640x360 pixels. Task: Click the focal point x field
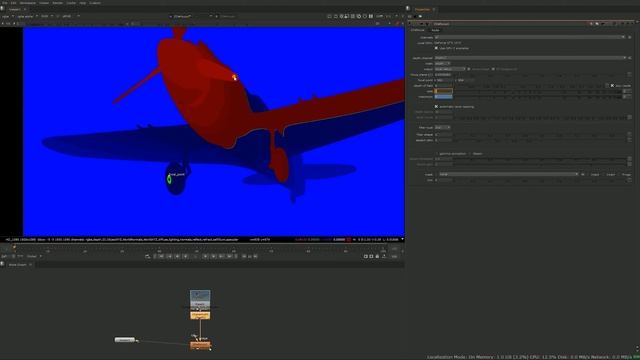coord(443,80)
